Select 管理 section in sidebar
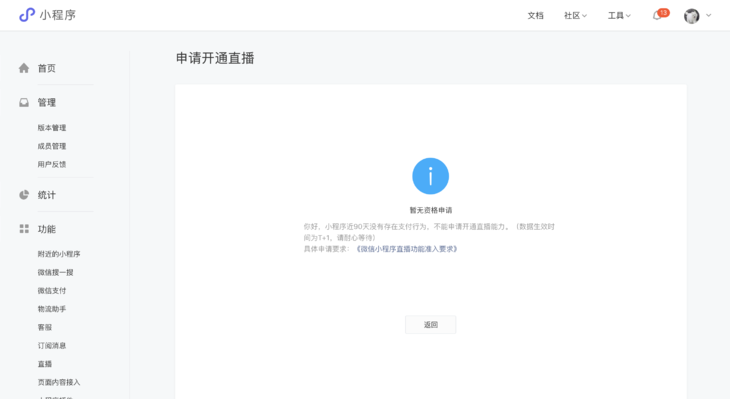The height and width of the screenshot is (399, 730). 47,102
